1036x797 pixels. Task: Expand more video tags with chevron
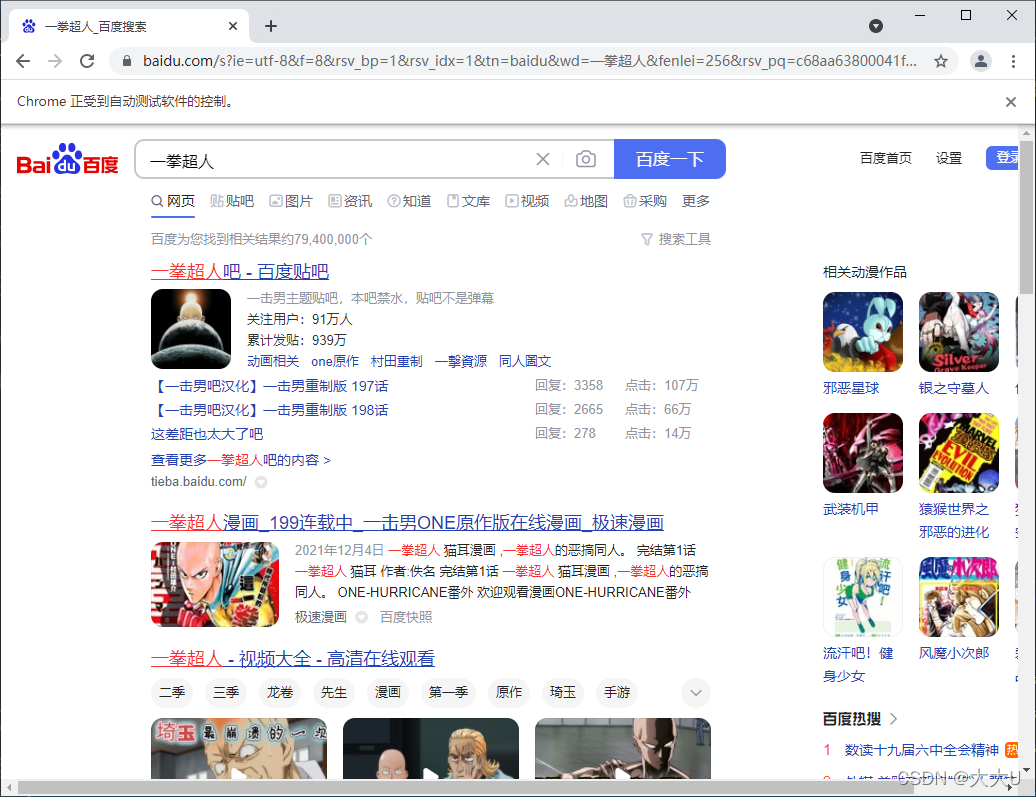[696, 693]
